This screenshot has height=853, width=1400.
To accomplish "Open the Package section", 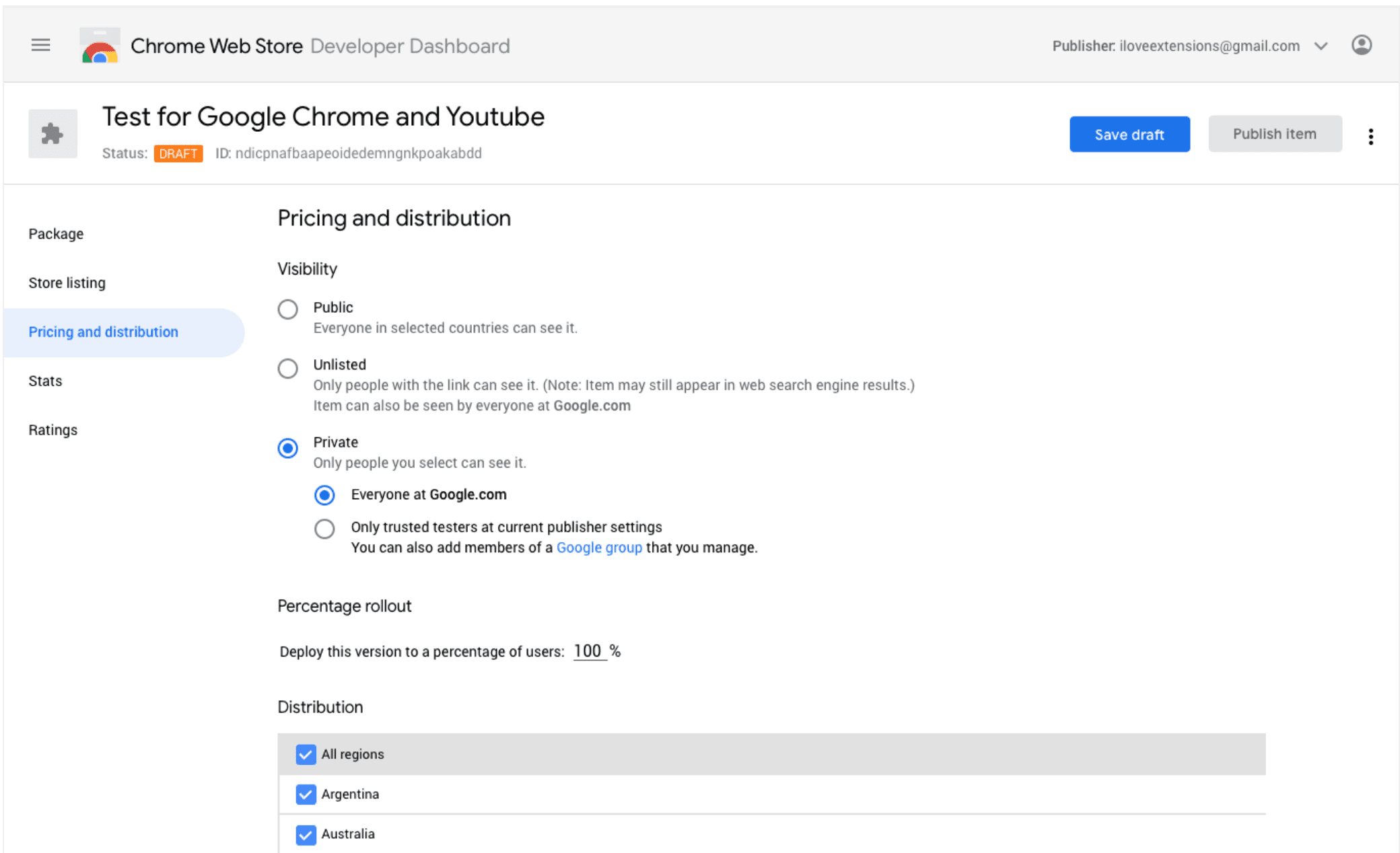I will (56, 234).
